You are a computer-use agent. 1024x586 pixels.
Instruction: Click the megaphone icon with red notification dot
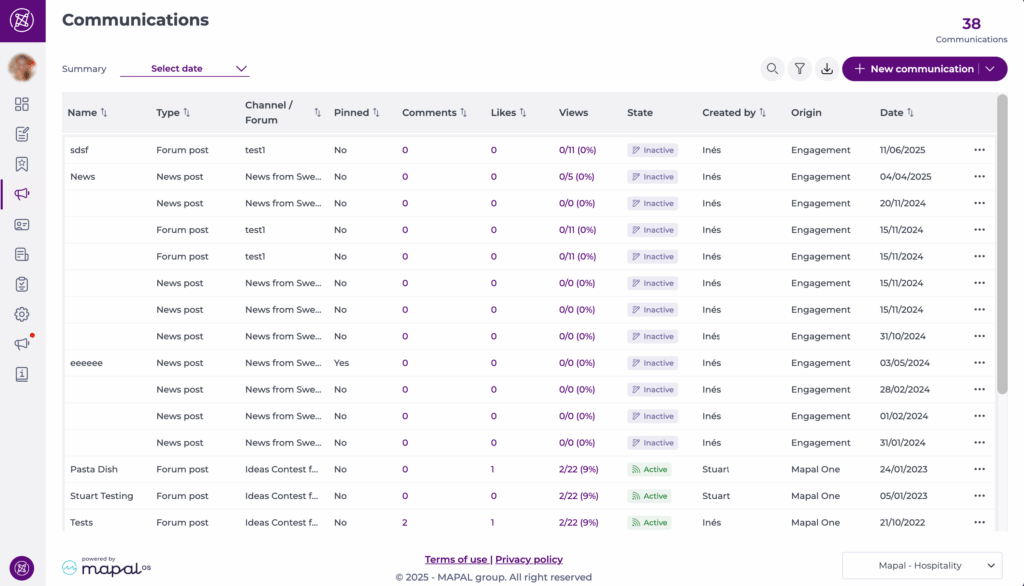[22, 344]
